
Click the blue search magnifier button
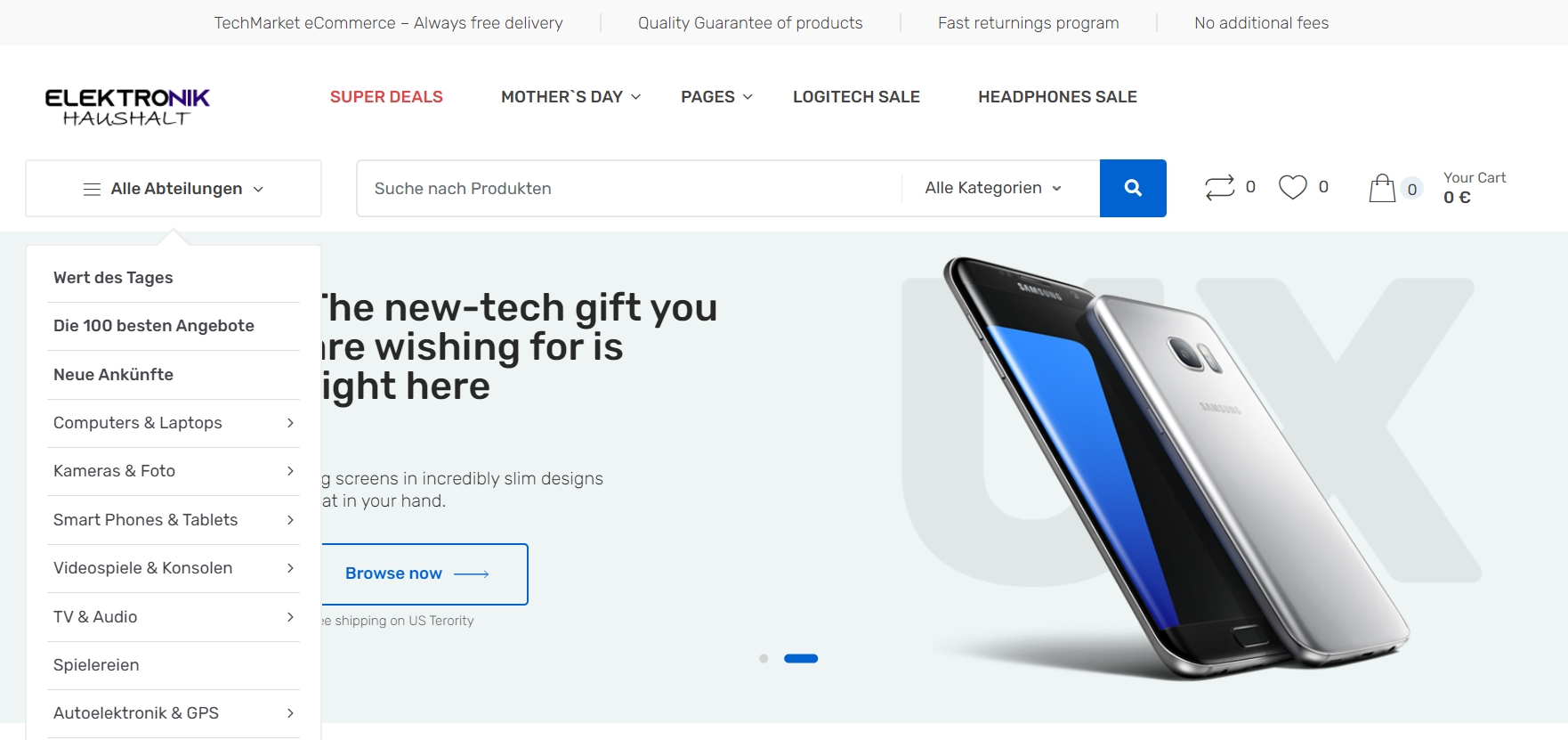pyautogui.click(x=1133, y=188)
